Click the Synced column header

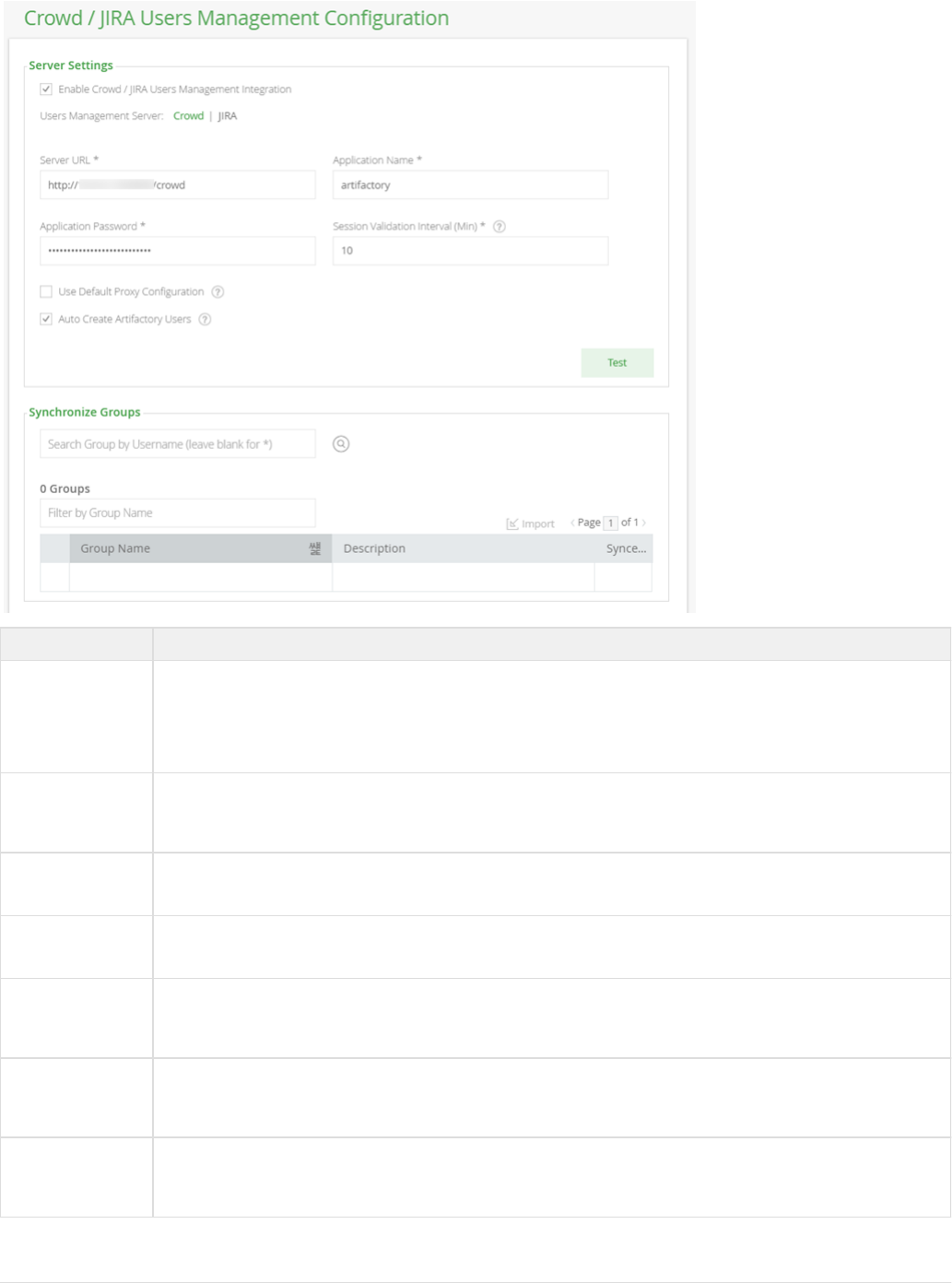tap(626, 548)
